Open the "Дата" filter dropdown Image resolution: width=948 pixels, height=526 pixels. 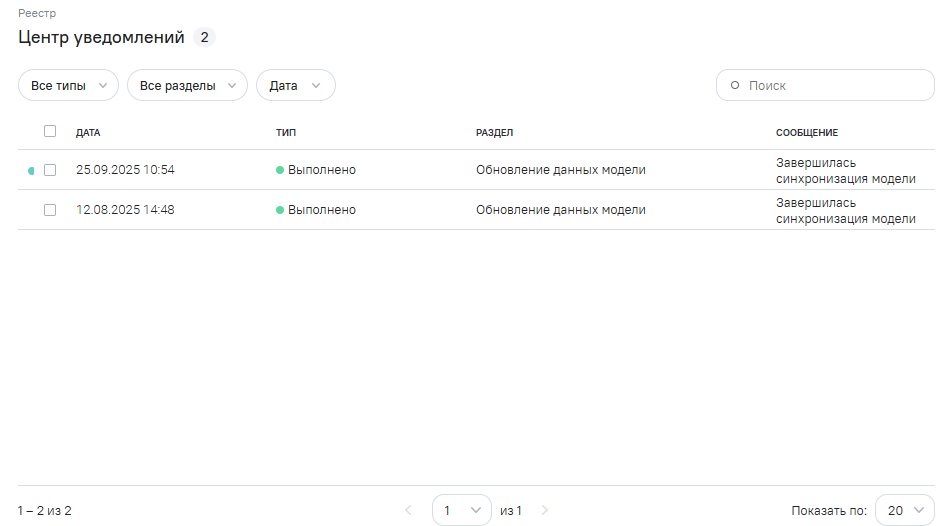pos(295,86)
